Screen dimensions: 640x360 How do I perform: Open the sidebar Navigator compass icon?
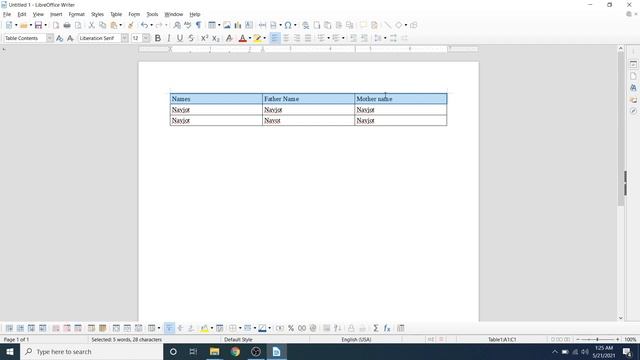point(633,111)
